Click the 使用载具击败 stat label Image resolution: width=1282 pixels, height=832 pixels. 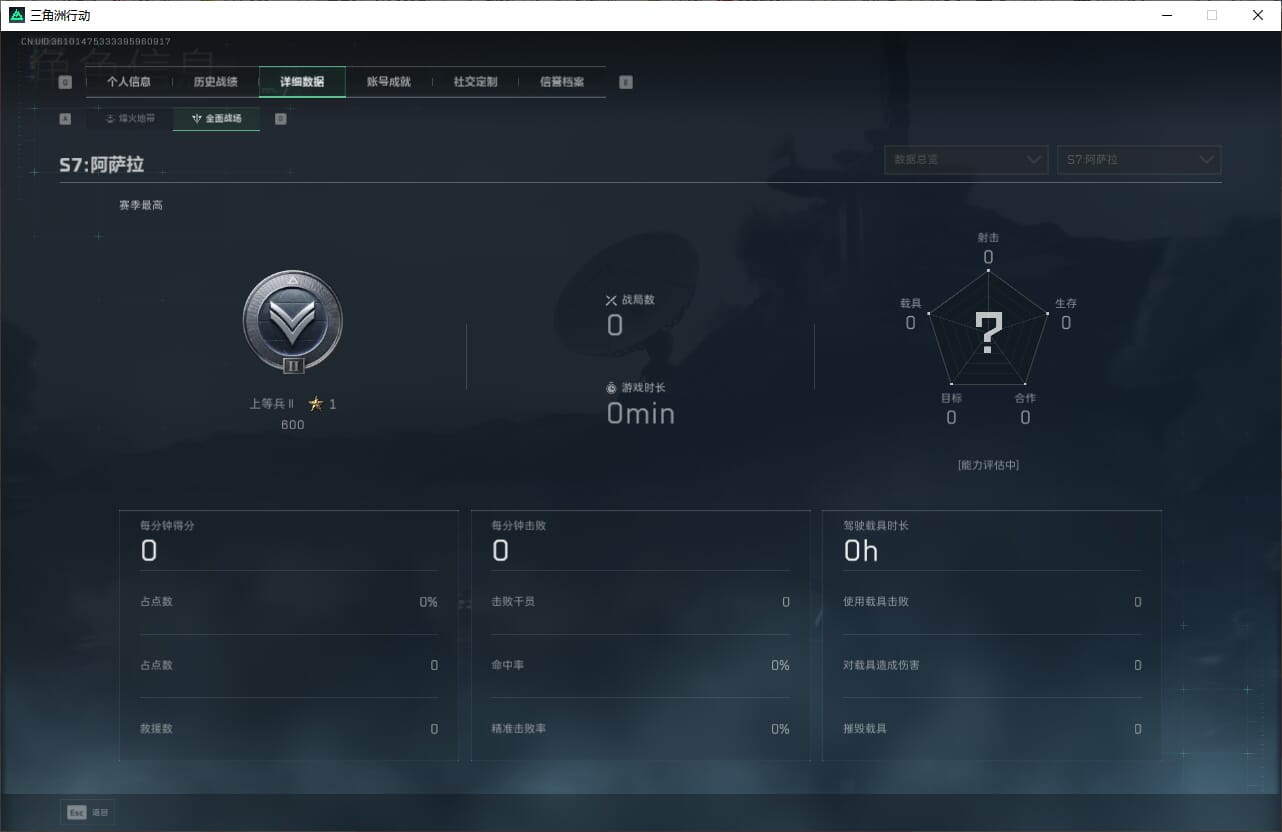876,602
